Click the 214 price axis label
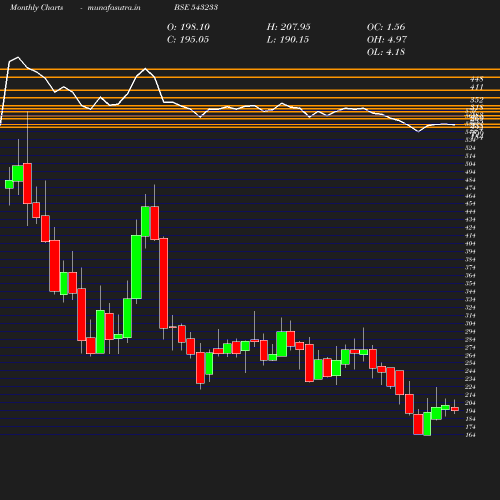The height and width of the screenshot is (500, 500). coord(470,395)
